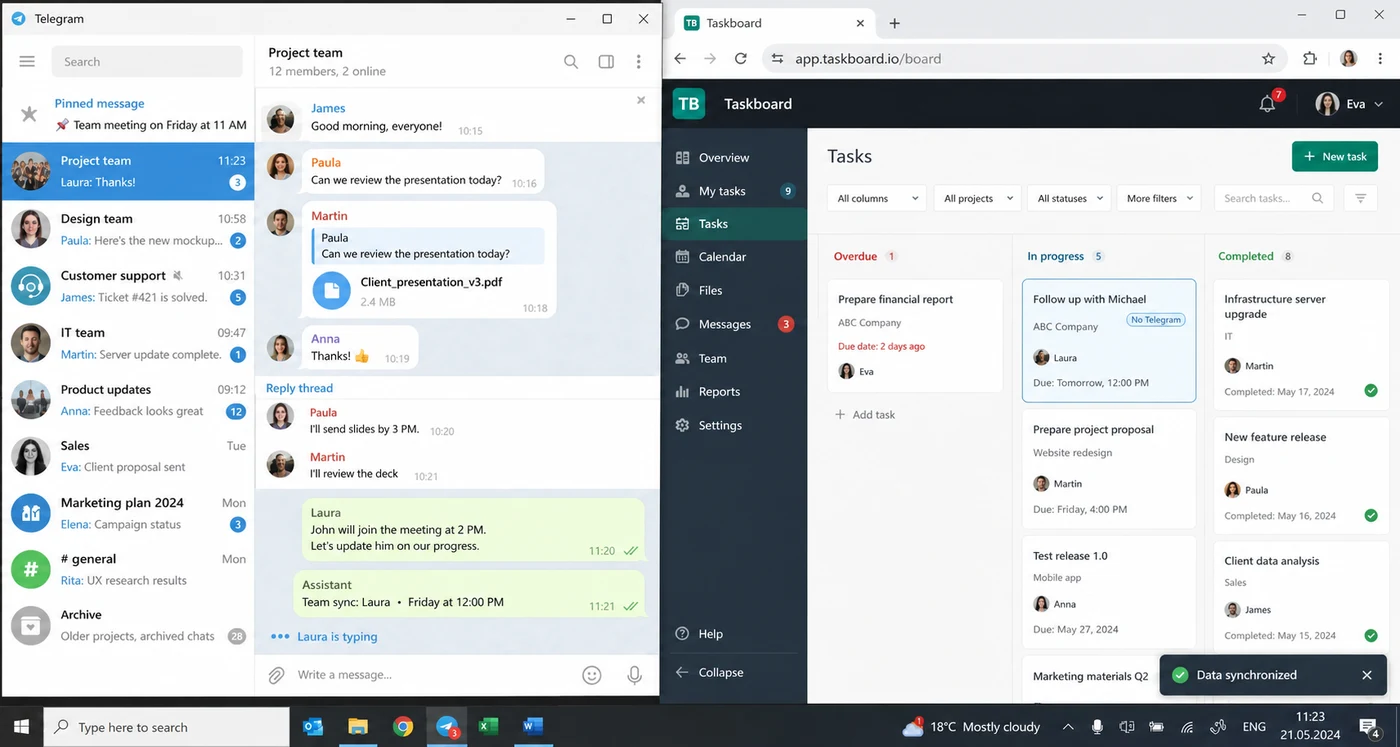
Task: Expand the Eva user account menu
Action: [1350, 104]
